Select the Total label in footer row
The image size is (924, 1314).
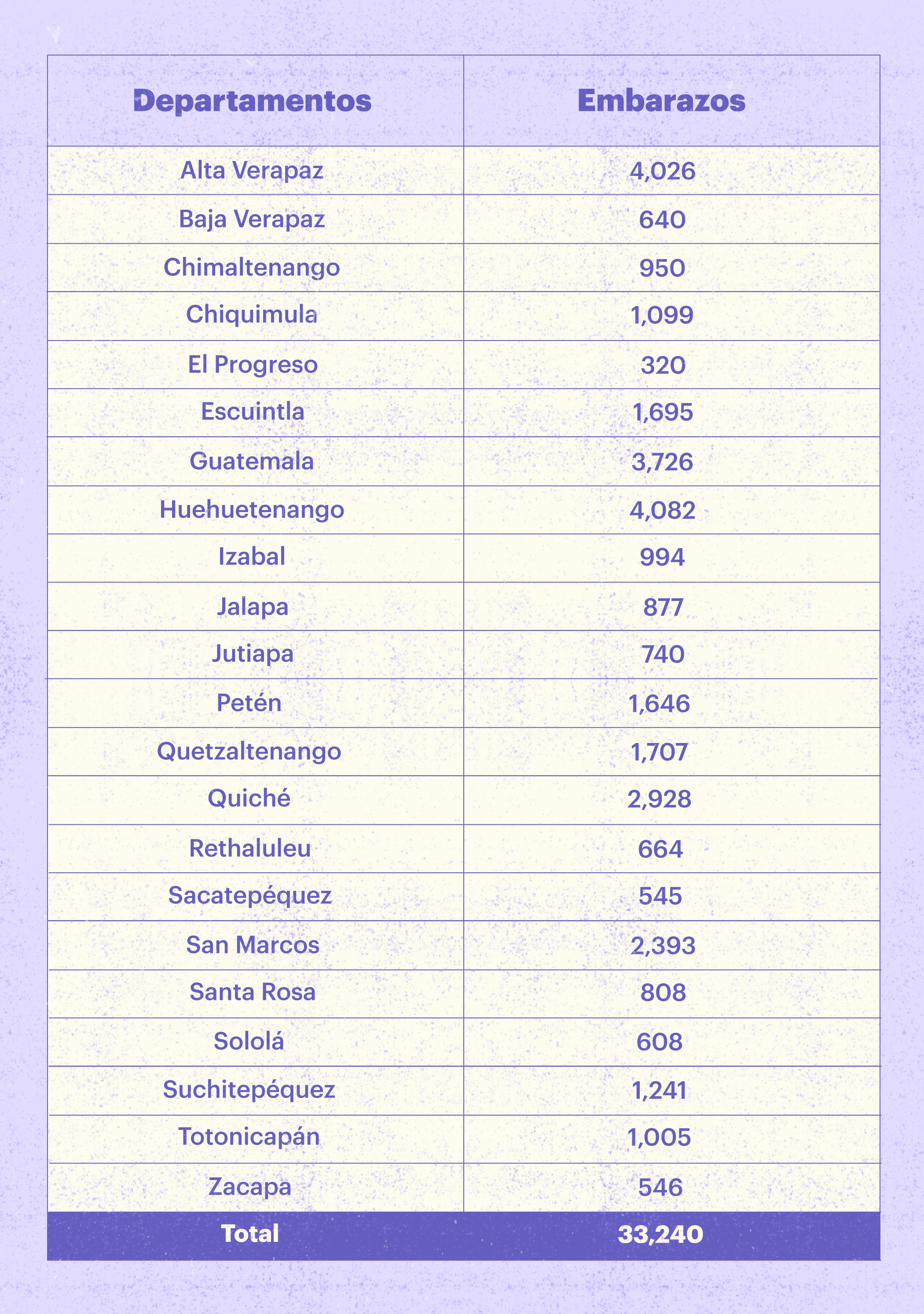pyautogui.click(x=250, y=1234)
